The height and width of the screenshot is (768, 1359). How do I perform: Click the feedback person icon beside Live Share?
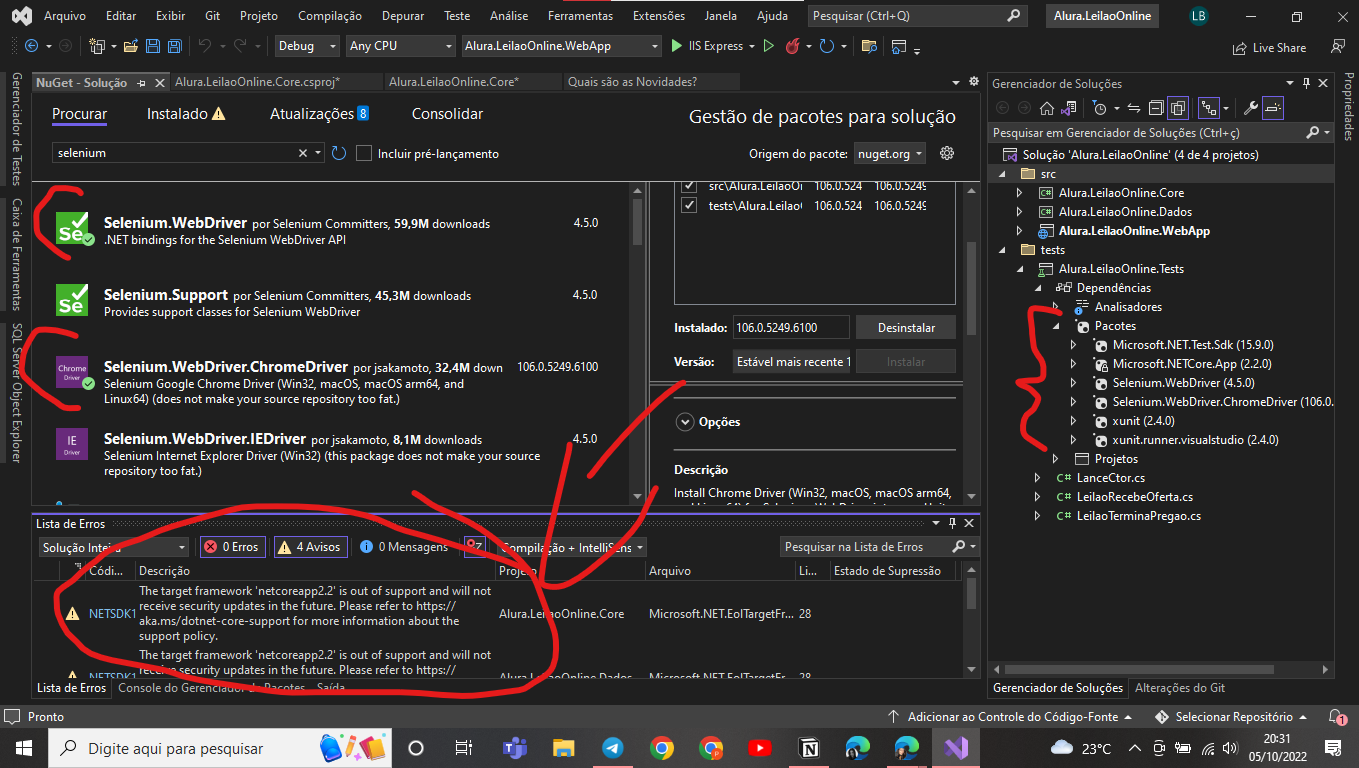tap(1337, 46)
